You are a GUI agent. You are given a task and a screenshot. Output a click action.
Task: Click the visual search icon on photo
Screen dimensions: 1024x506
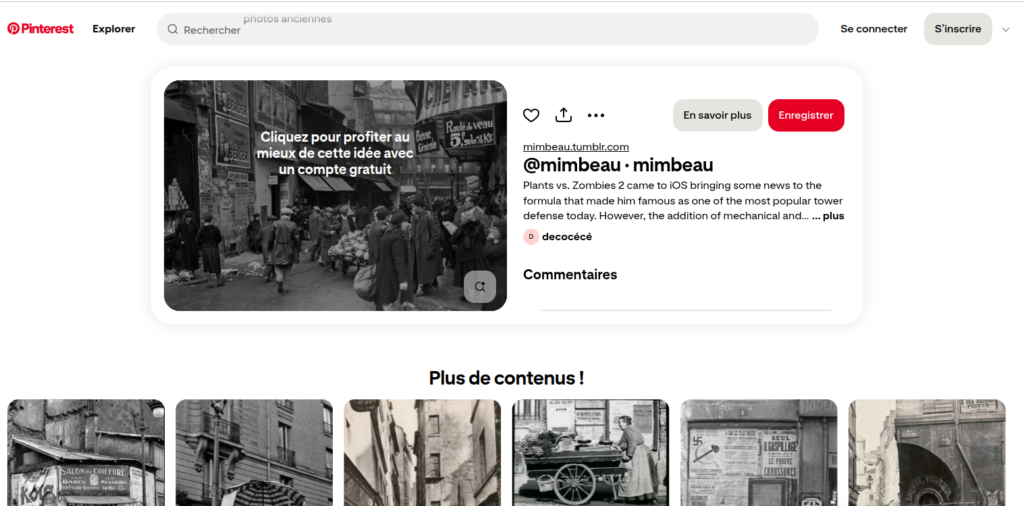point(480,286)
